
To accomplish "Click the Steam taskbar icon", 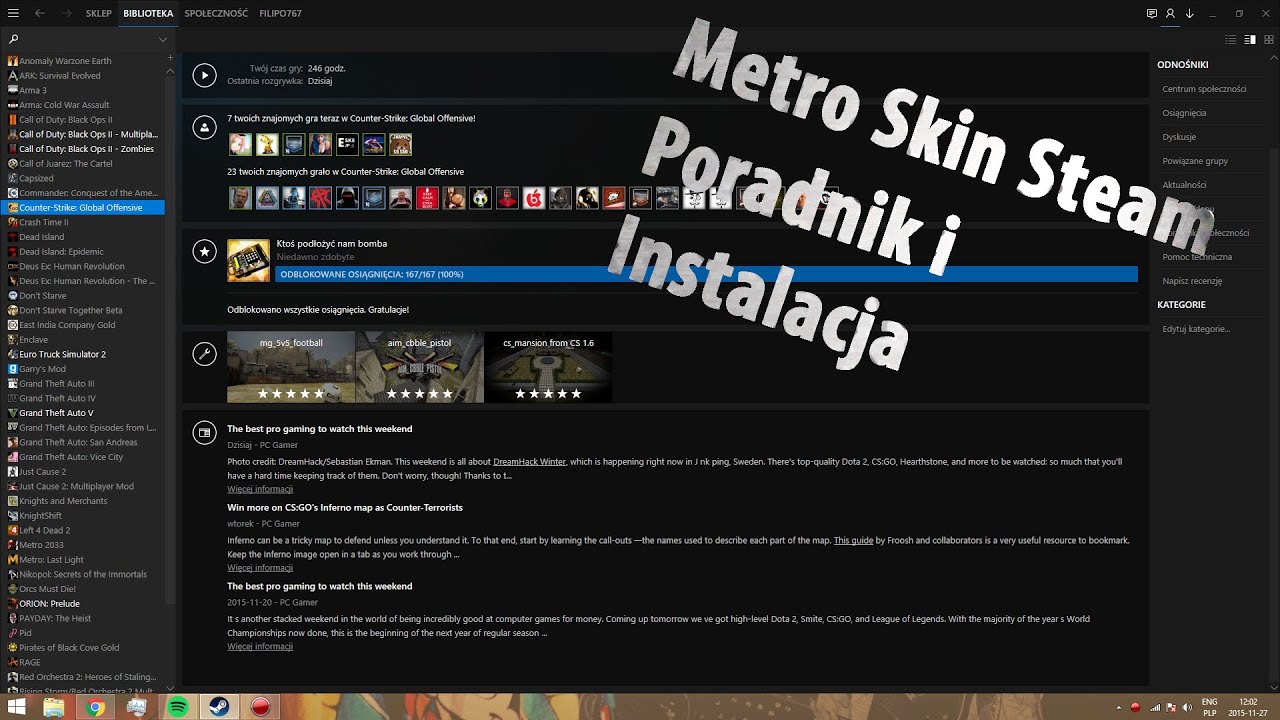I will coord(219,707).
